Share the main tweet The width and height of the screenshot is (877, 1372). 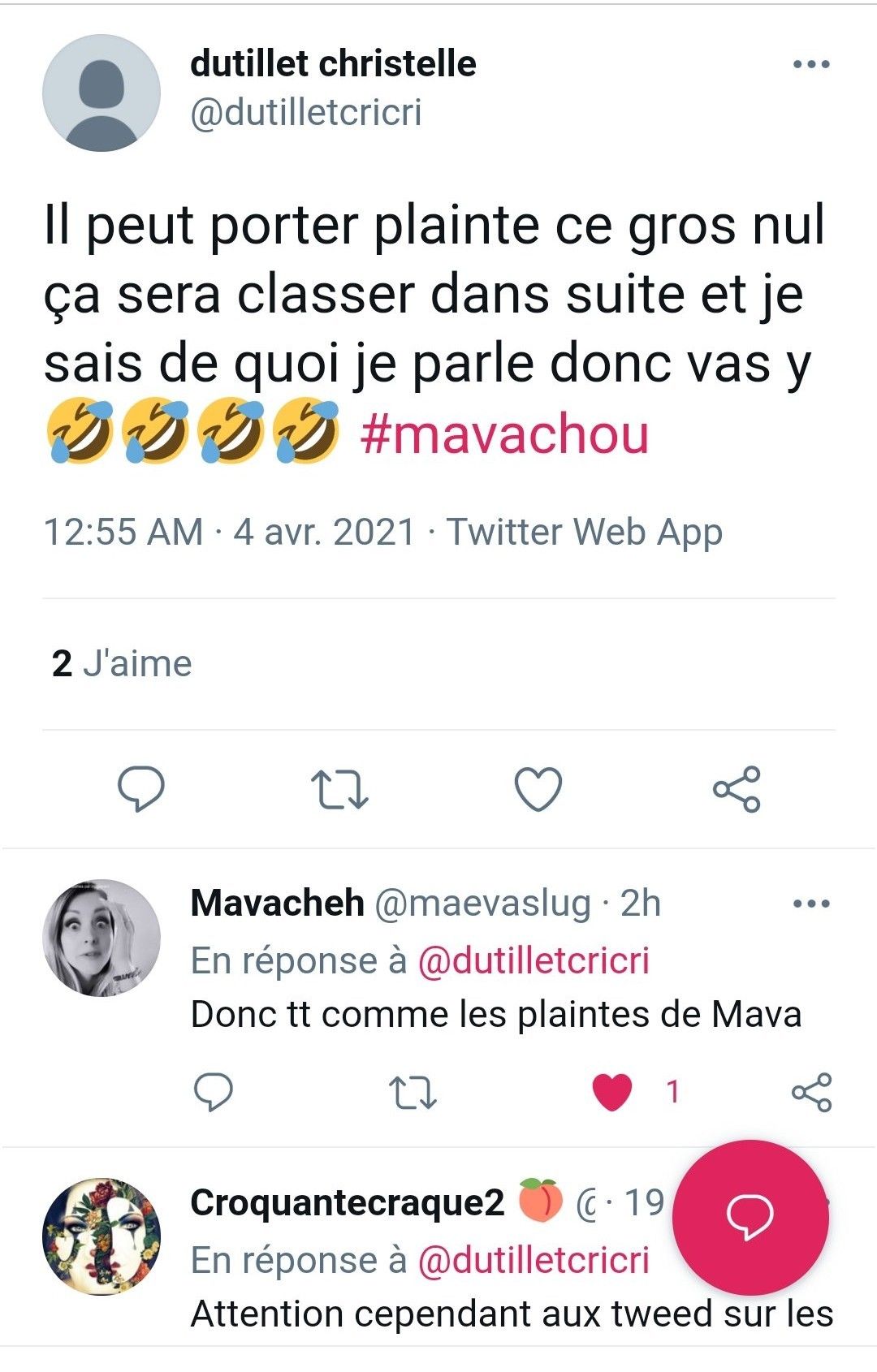pos(737,789)
